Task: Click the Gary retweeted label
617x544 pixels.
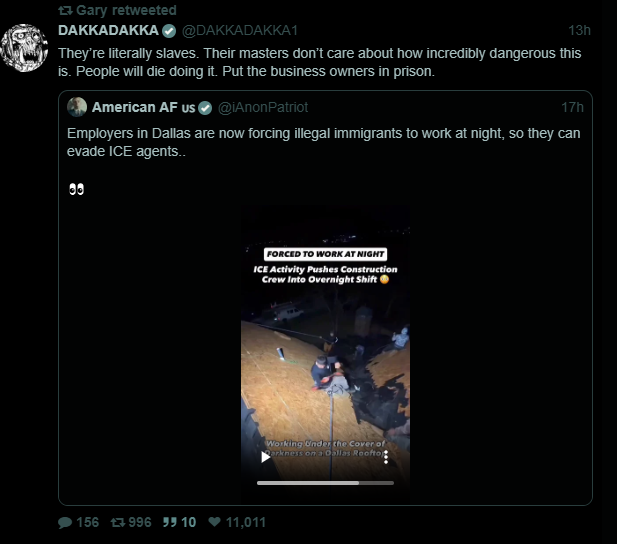Action: pyautogui.click(x=126, y=10)
